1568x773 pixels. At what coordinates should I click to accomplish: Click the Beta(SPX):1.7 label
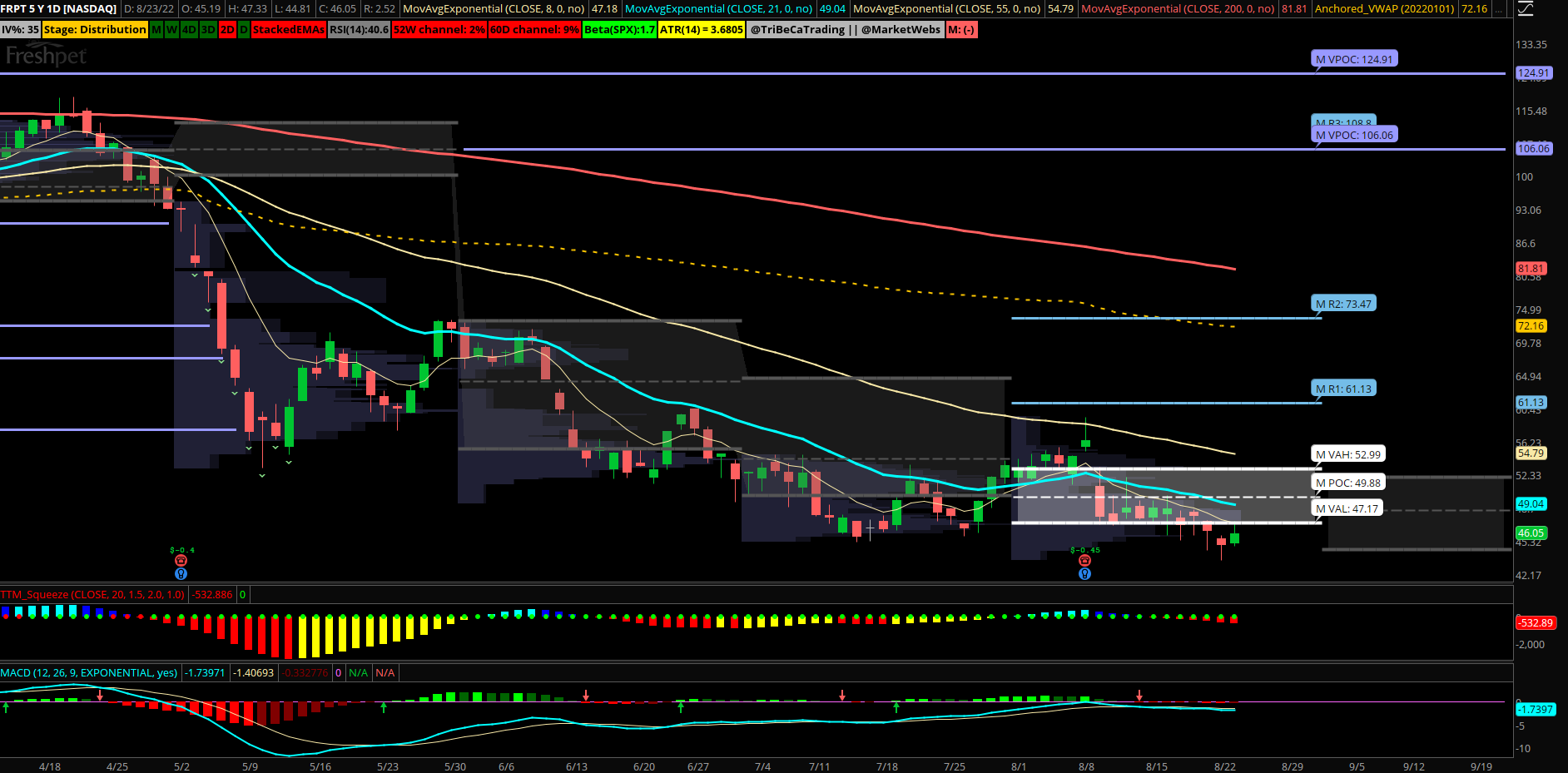click(619, 29)
